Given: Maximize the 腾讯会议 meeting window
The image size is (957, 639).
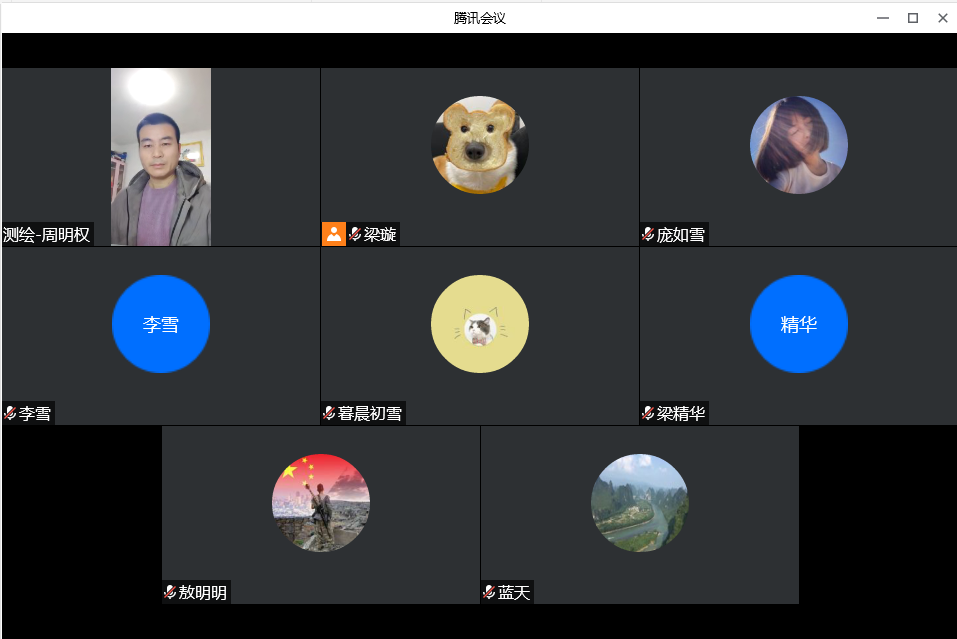Looking at the screenshot, I should [912, 18].
